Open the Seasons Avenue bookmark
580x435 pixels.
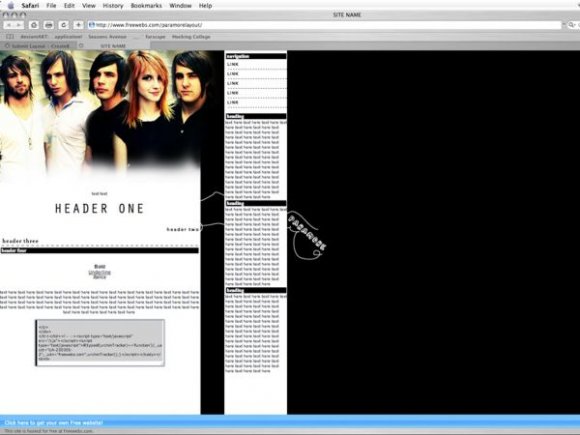click(107, 37)
